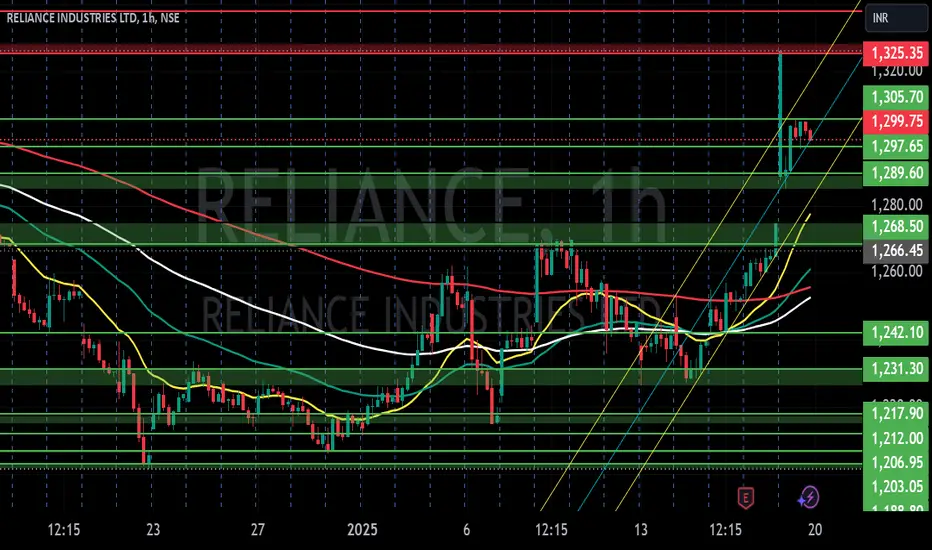Select the 1,299.75 current price label
The image size is (932, 550).
[x=896, y=121]
